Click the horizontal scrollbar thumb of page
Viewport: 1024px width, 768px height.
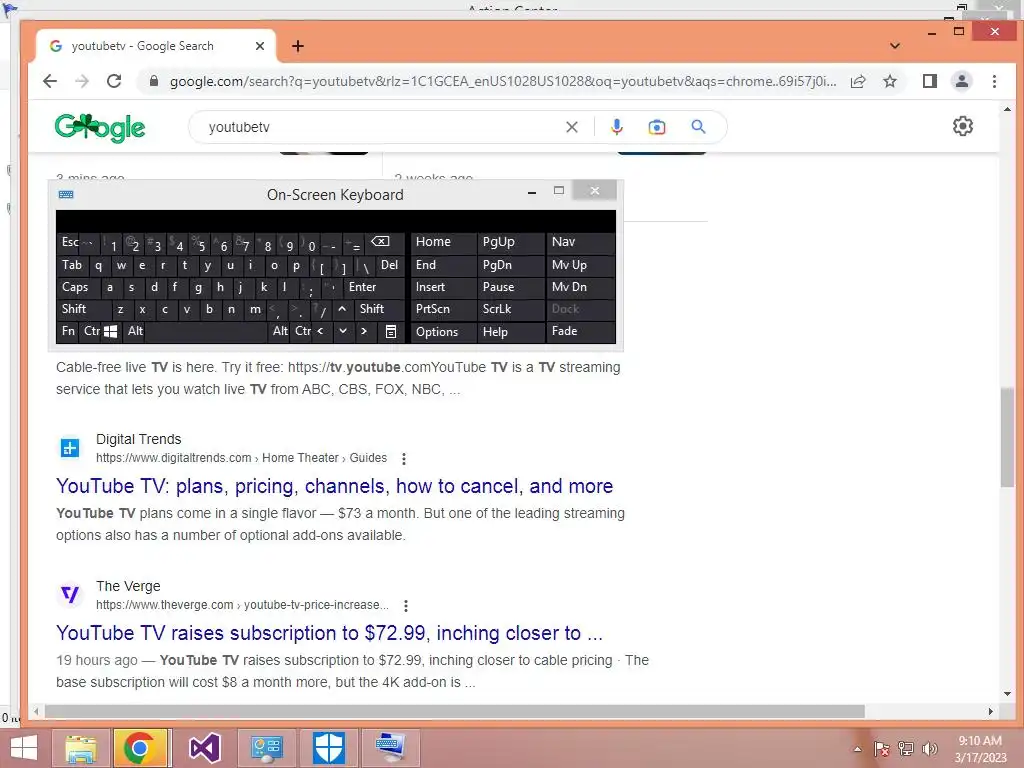point(455,711)
